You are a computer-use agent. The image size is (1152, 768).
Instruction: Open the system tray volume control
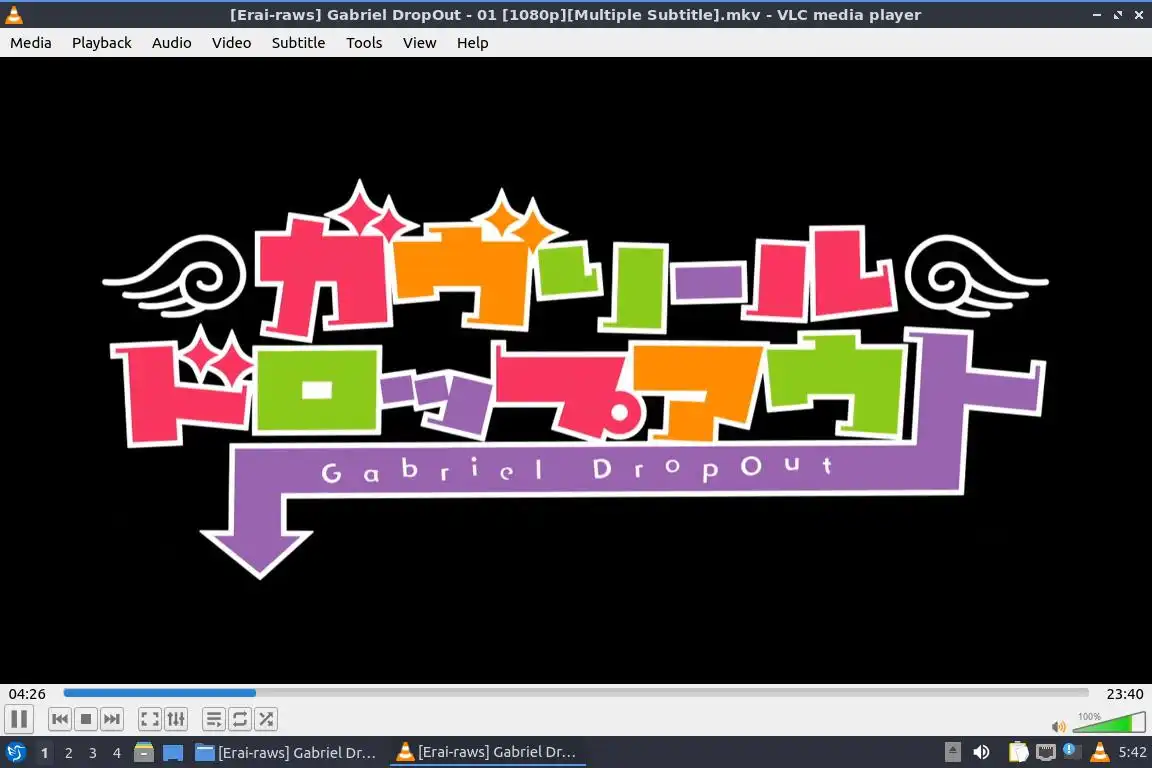[981, 752]
